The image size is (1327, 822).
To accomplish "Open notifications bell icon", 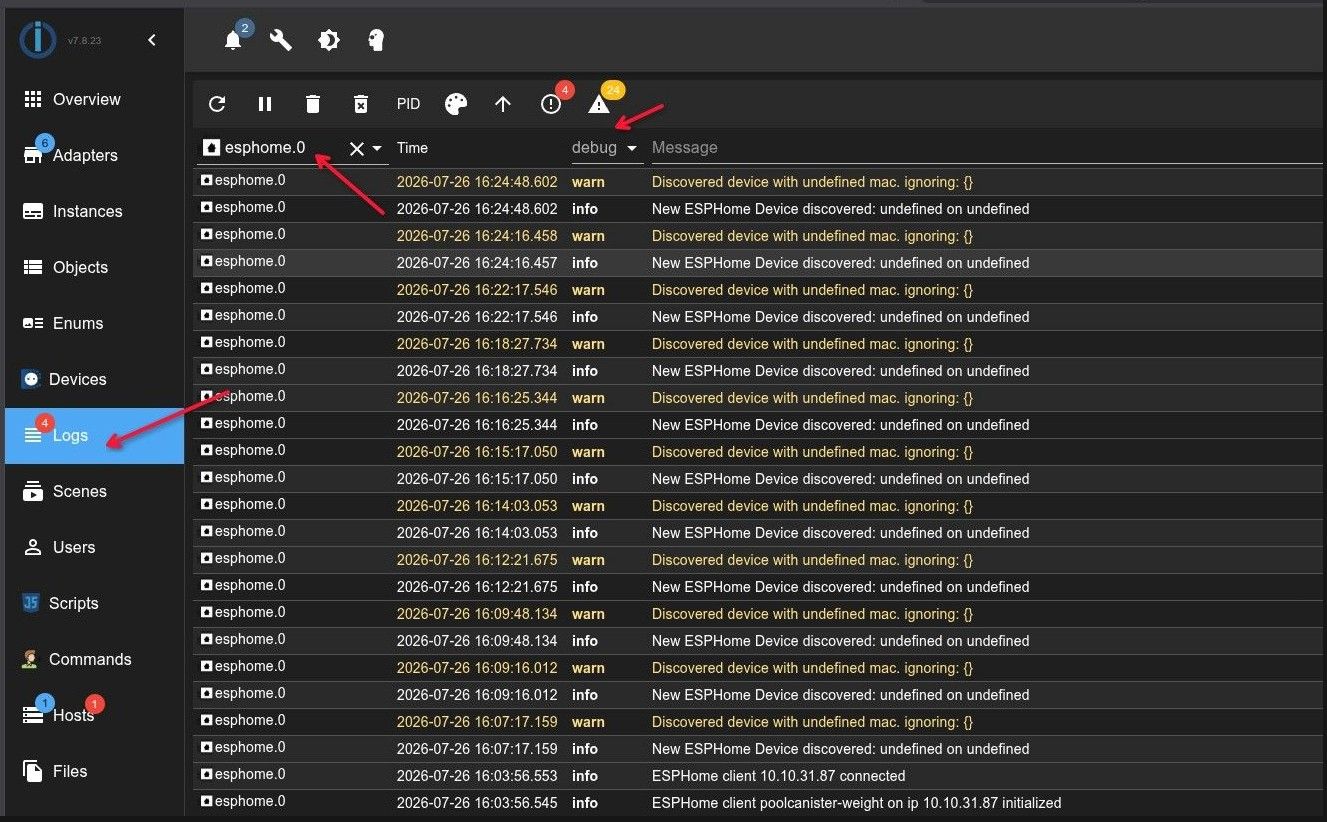I will pyautogui.click(x=233, y=40).
